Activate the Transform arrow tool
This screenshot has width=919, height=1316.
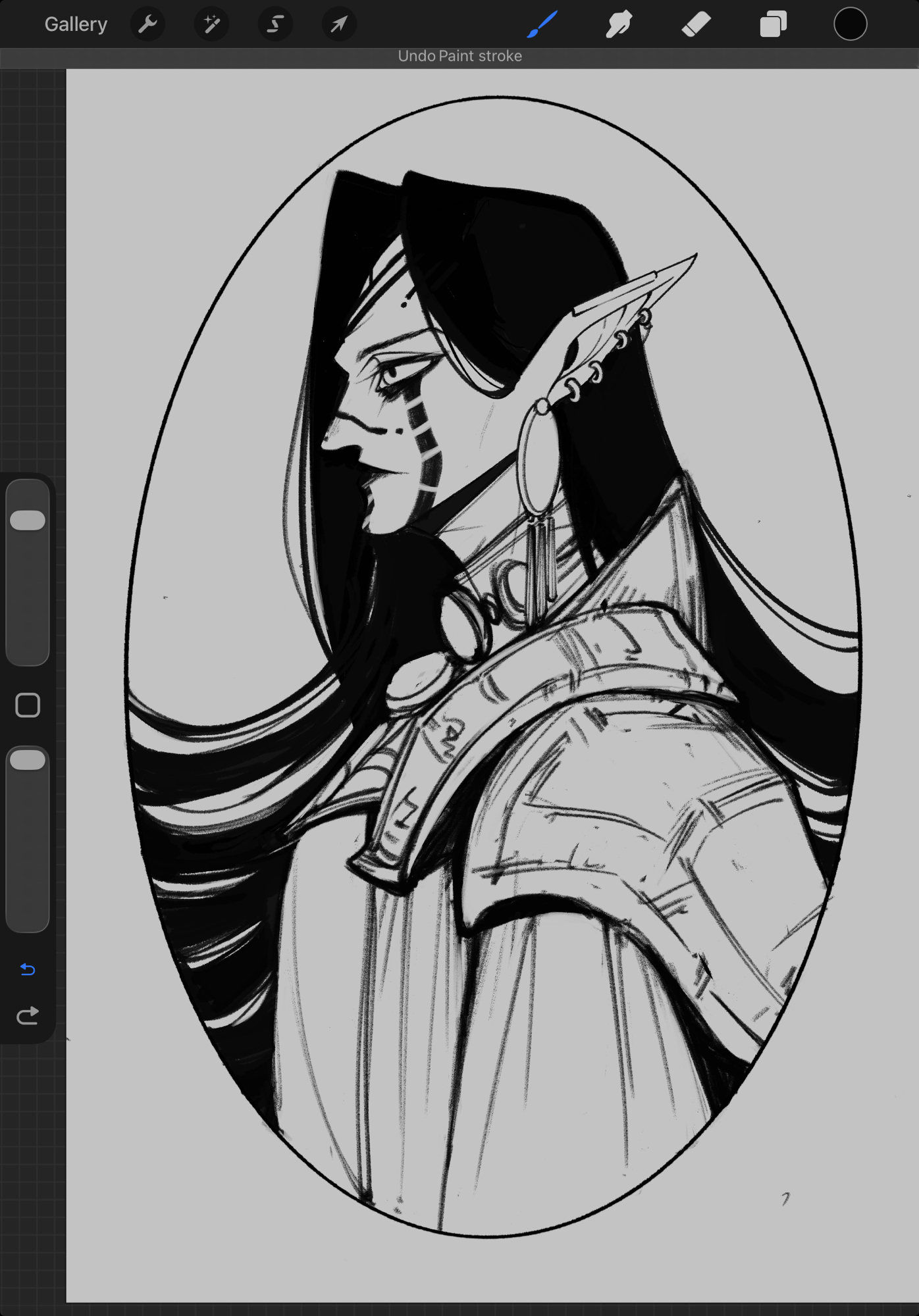point(339,24)
